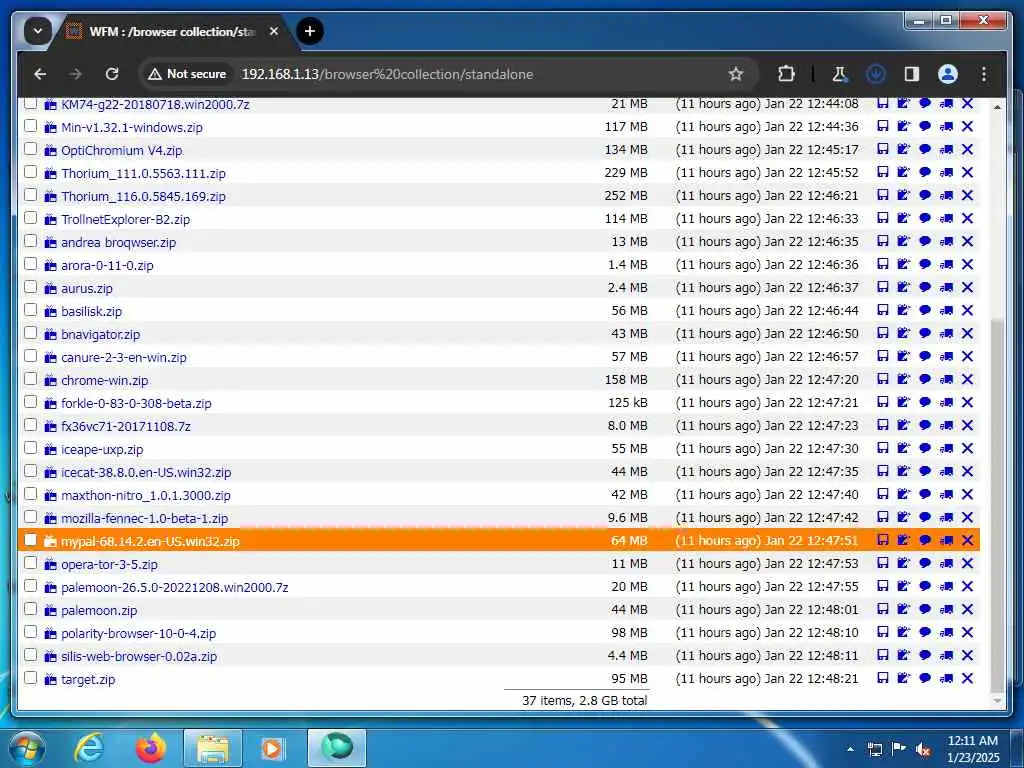Screen dimensions: 1024x768
Task: Click the move truck icon on the highlighted mypal row
Action: pos(946,540)
